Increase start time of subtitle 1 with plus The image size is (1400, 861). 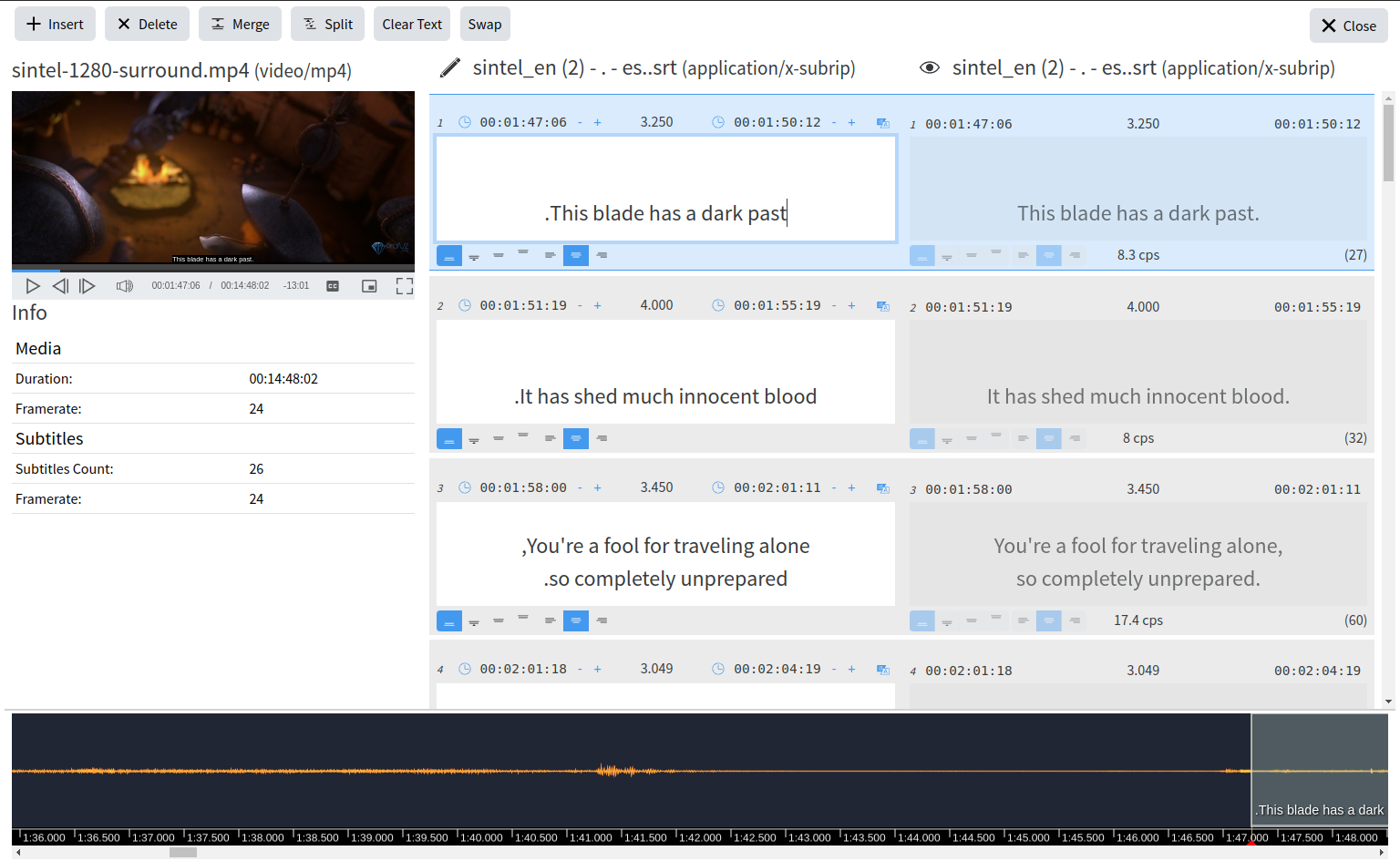click(598, 123)
